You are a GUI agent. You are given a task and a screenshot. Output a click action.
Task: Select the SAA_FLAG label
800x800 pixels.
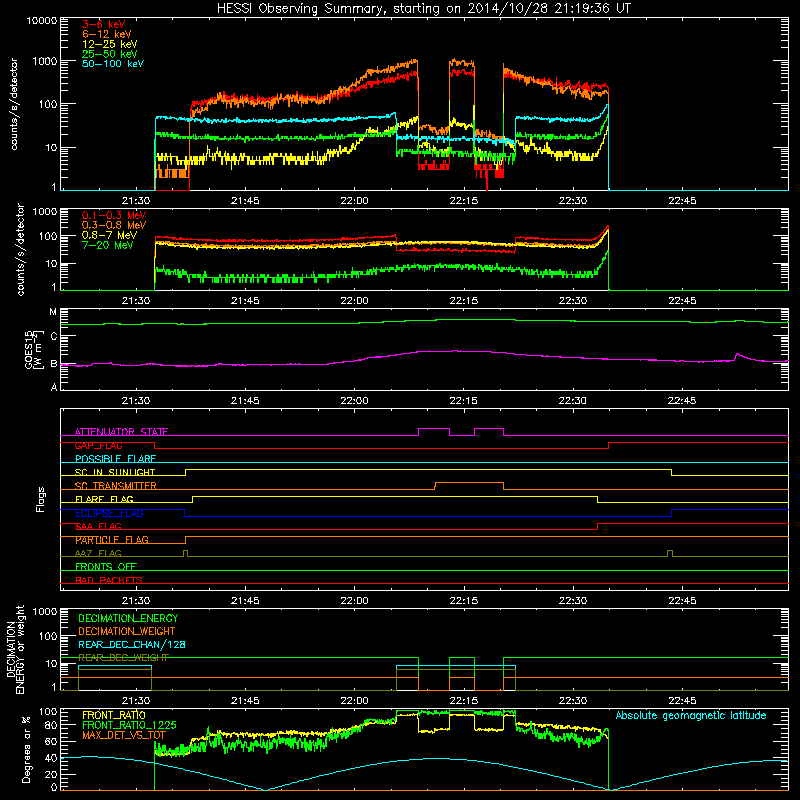[98, 526]
